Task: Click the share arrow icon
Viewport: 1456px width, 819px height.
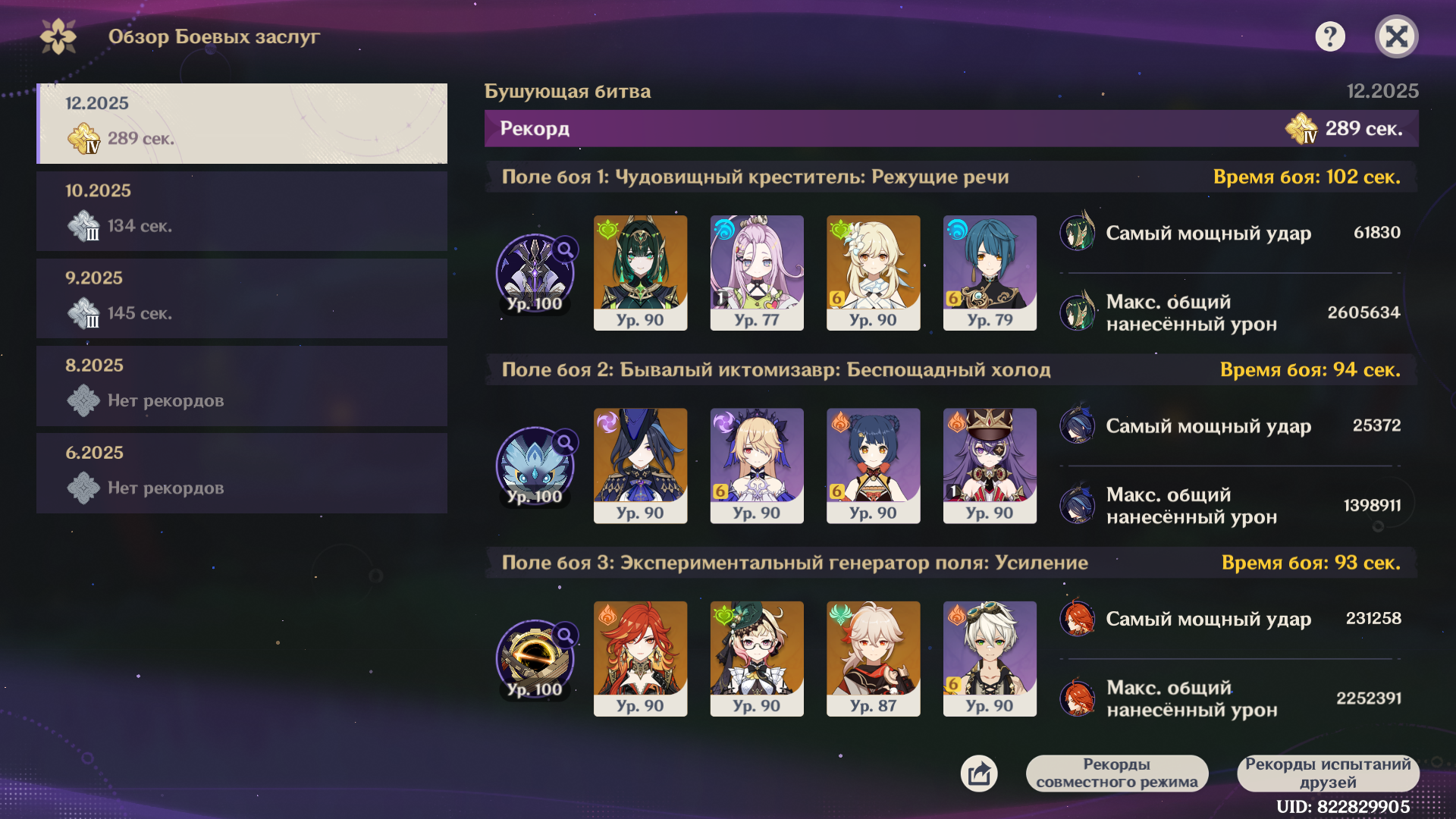Action: (x=979, y=773)
